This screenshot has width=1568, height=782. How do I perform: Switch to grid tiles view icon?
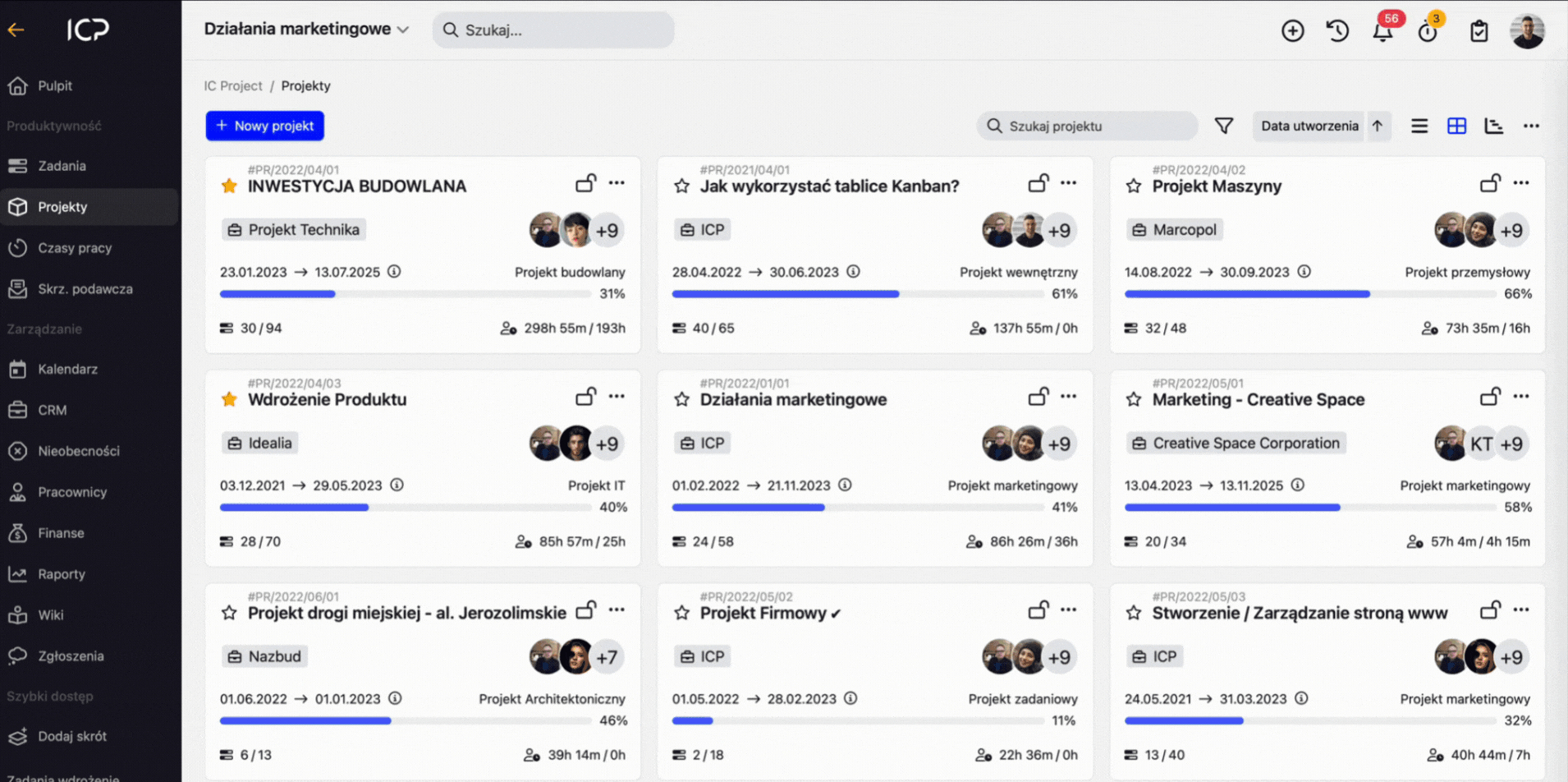(x=1456, y=126)
